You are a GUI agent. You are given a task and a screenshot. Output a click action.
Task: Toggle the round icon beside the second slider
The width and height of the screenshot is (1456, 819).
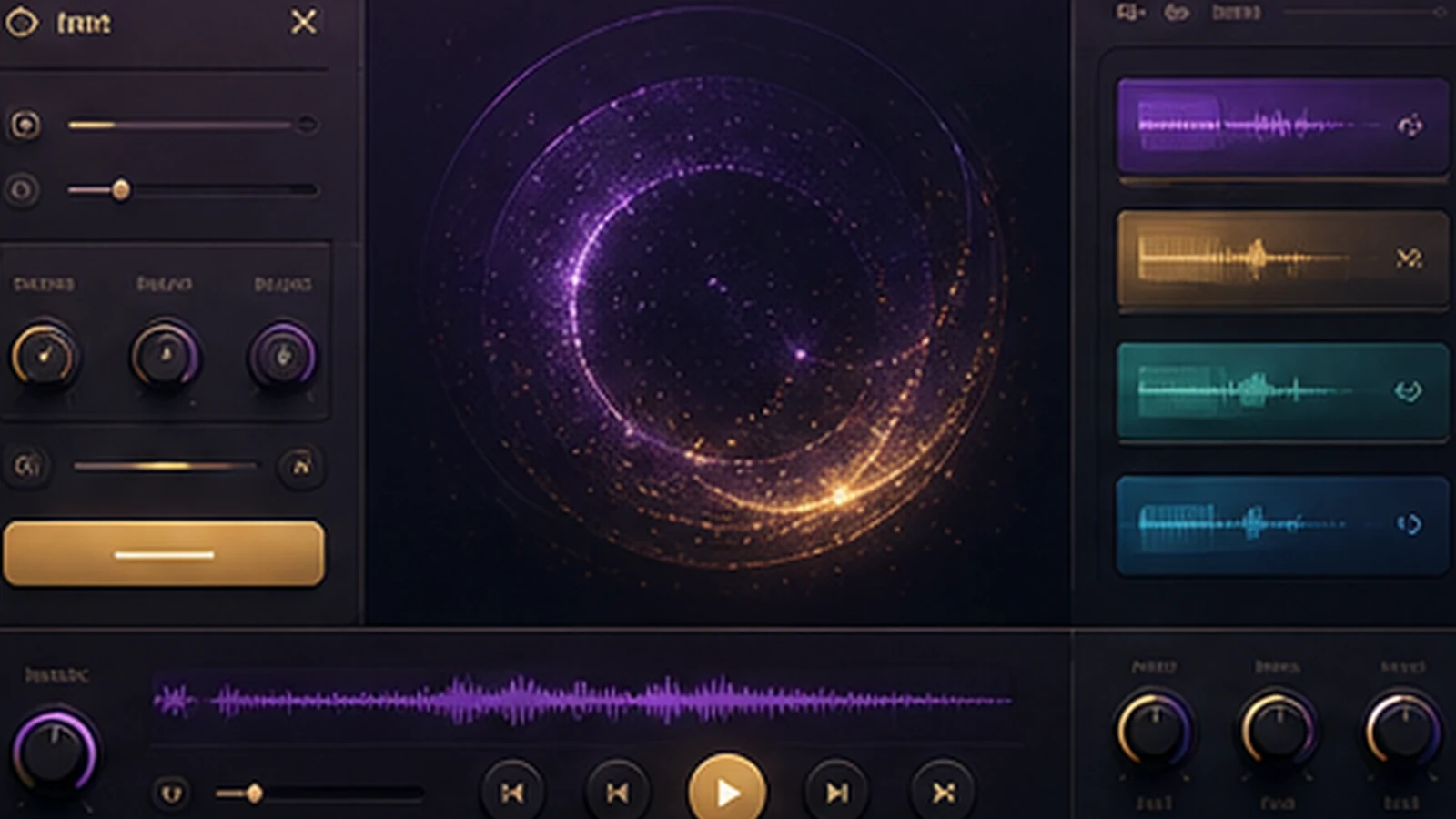point(22,190)
